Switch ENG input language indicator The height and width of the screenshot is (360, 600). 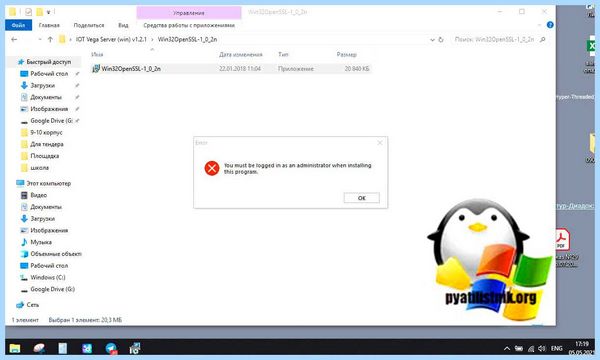556,349
